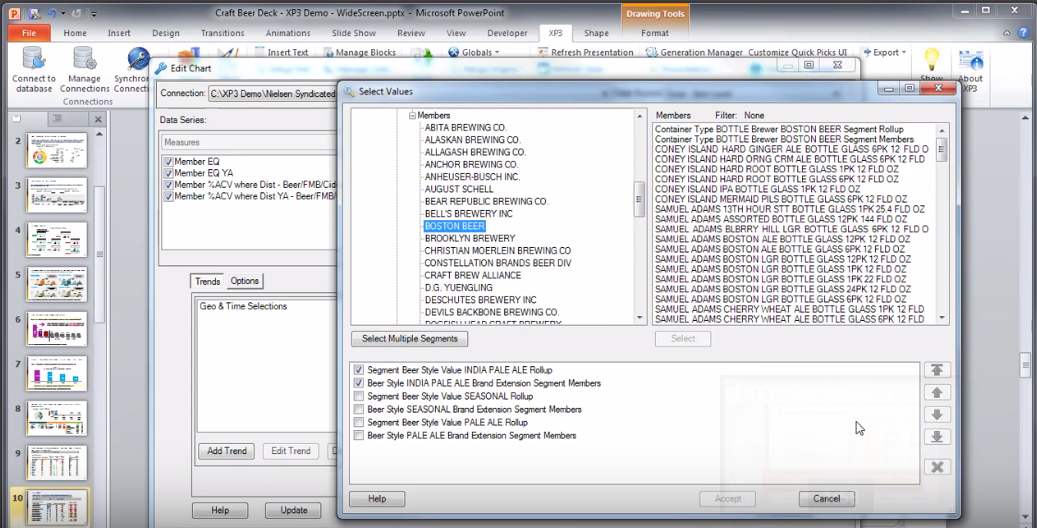Screen dimensions: 1037x528
Task: Click Help in Edit Chart dialog
Action: [x=220, y=510]
